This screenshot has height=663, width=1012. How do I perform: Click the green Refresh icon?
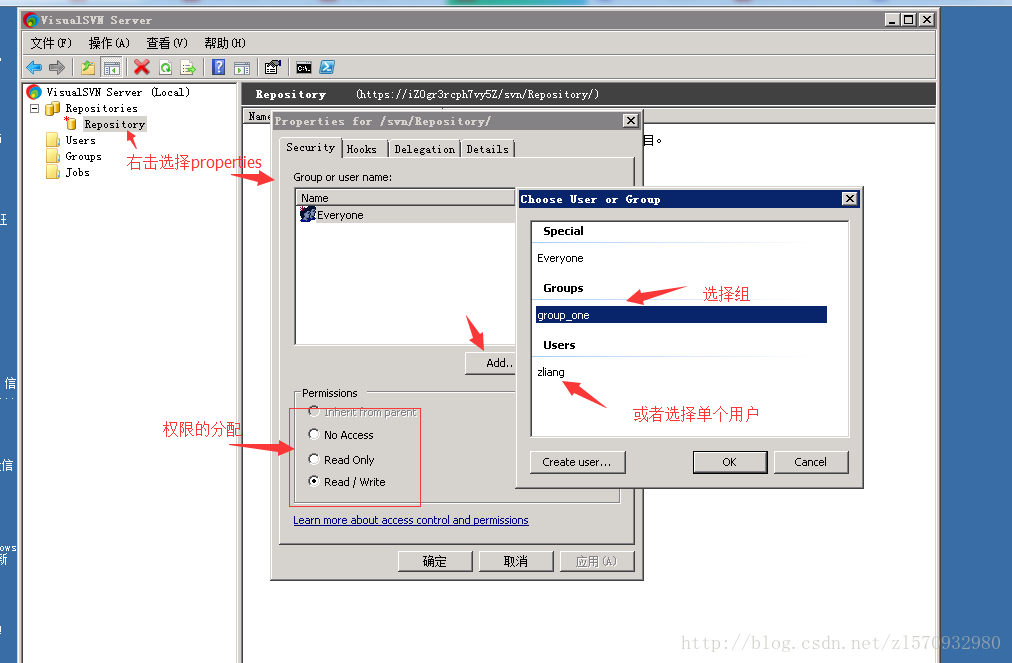point(166,67)
